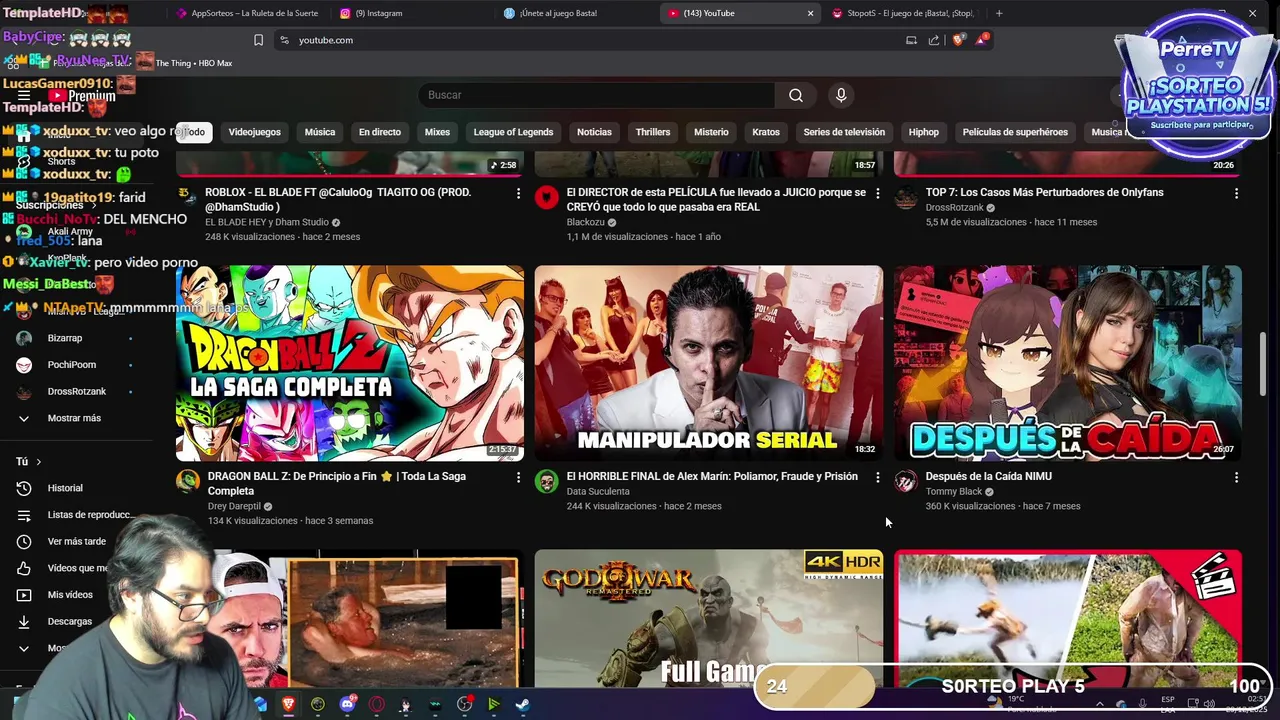Viewport: 1280px width, 720px height.
Task: Select the Thrillers filter chip
Action: tap(653, 132)
